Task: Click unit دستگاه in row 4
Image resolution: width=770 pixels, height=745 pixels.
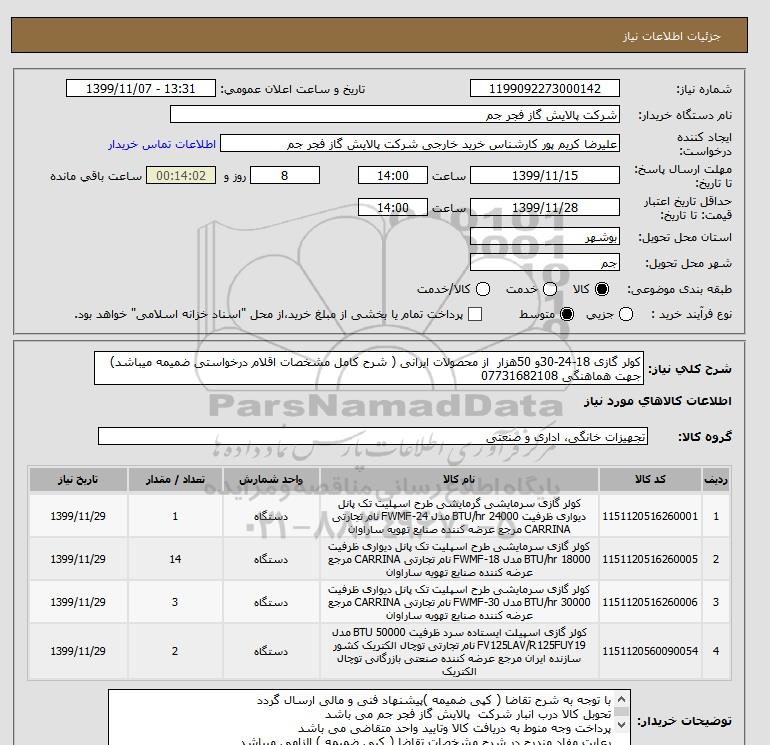Action: click(x=271, y=651)
